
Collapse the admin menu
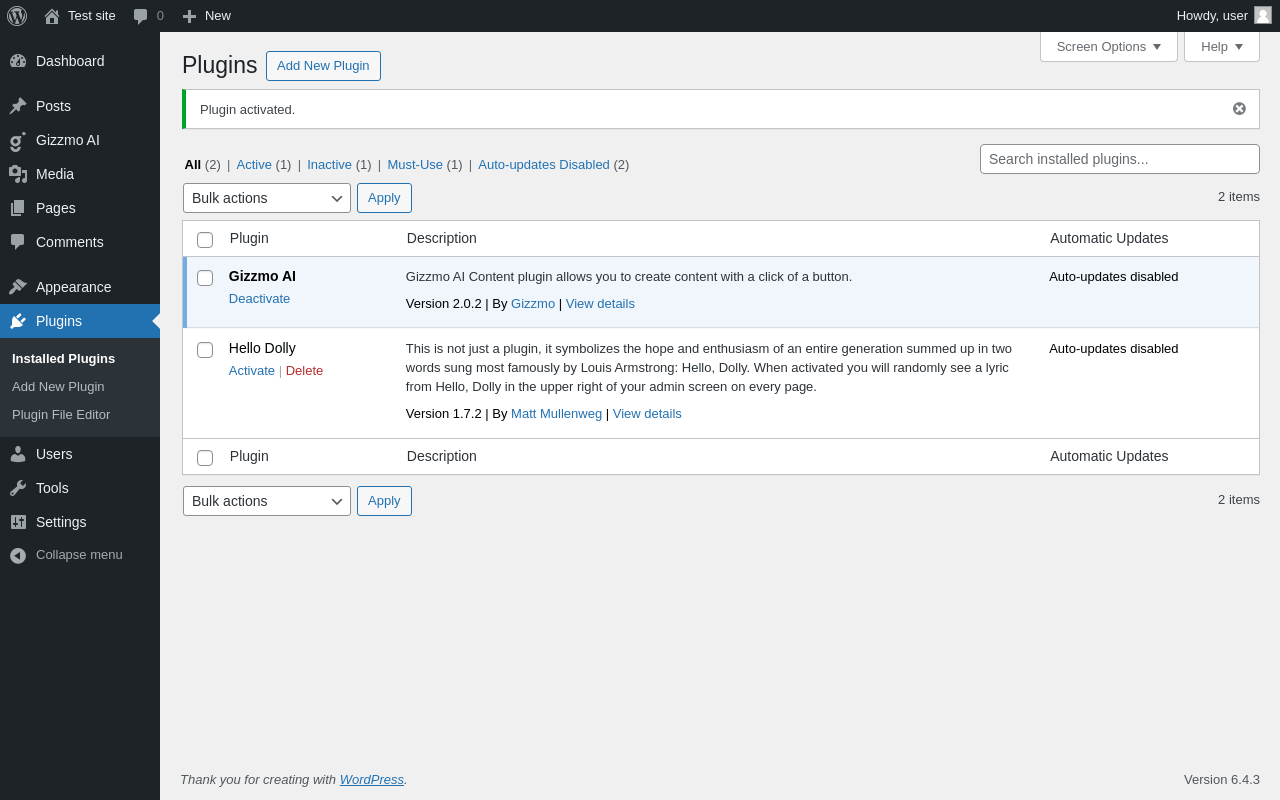pyautogui.click(x=66, y=555)
